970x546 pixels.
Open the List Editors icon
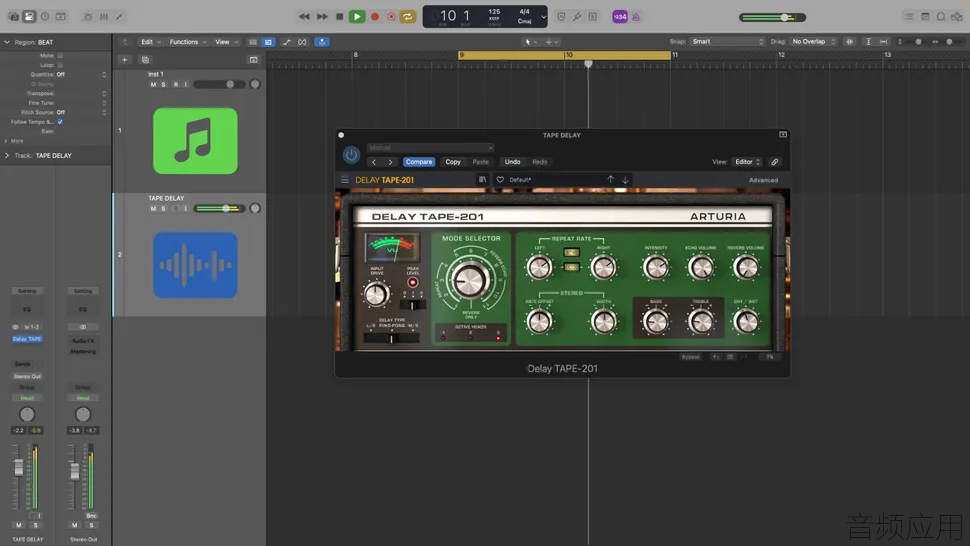click(x=909, y=17)
